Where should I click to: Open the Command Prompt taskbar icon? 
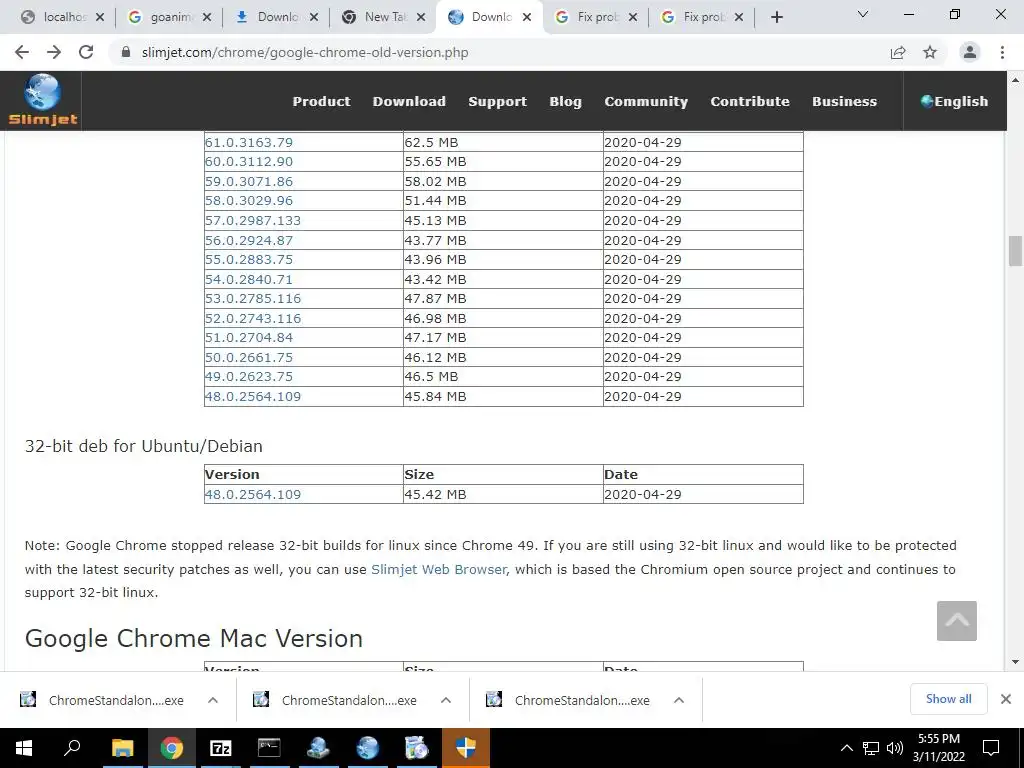(269, 748)
